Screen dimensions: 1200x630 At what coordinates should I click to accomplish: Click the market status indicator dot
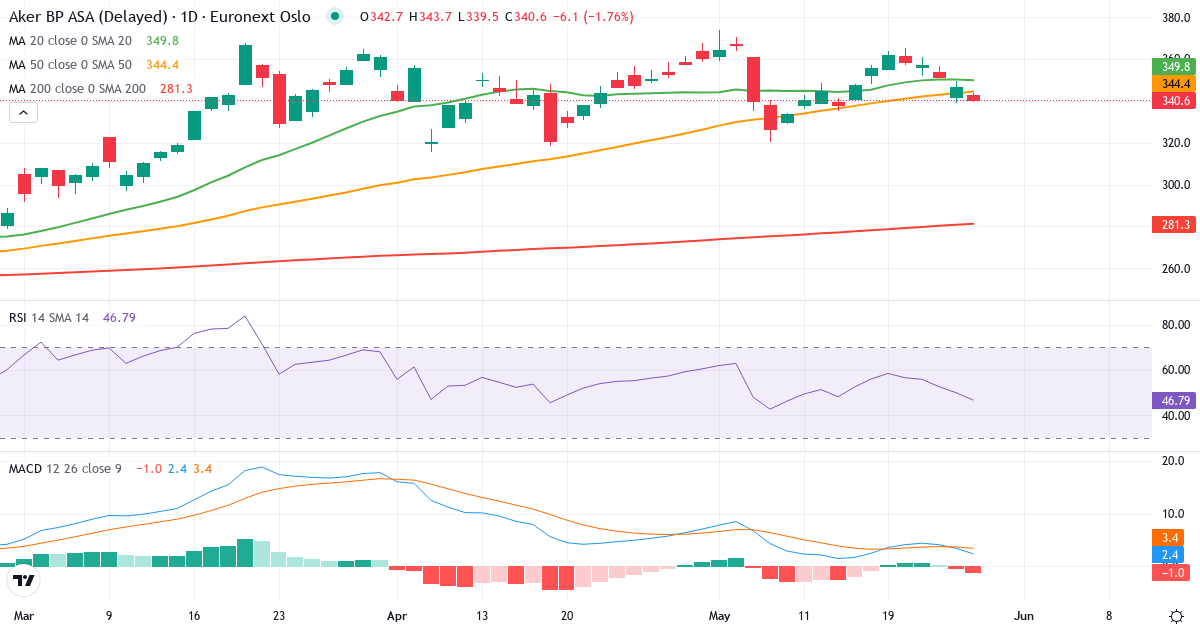click(335, 17)
